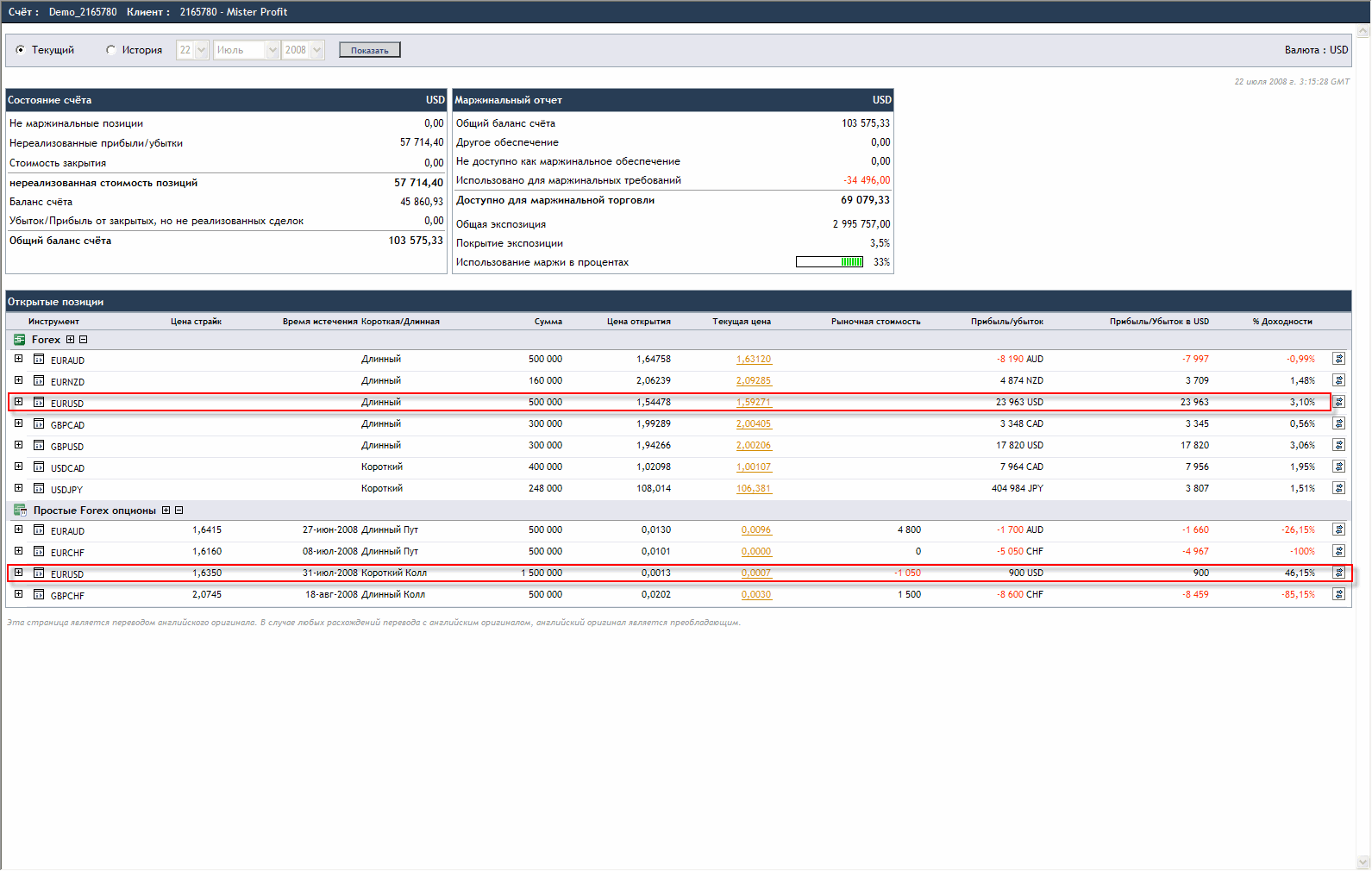
Task: Open the details window icon next to USDCAD
Action: pos(39,467)
